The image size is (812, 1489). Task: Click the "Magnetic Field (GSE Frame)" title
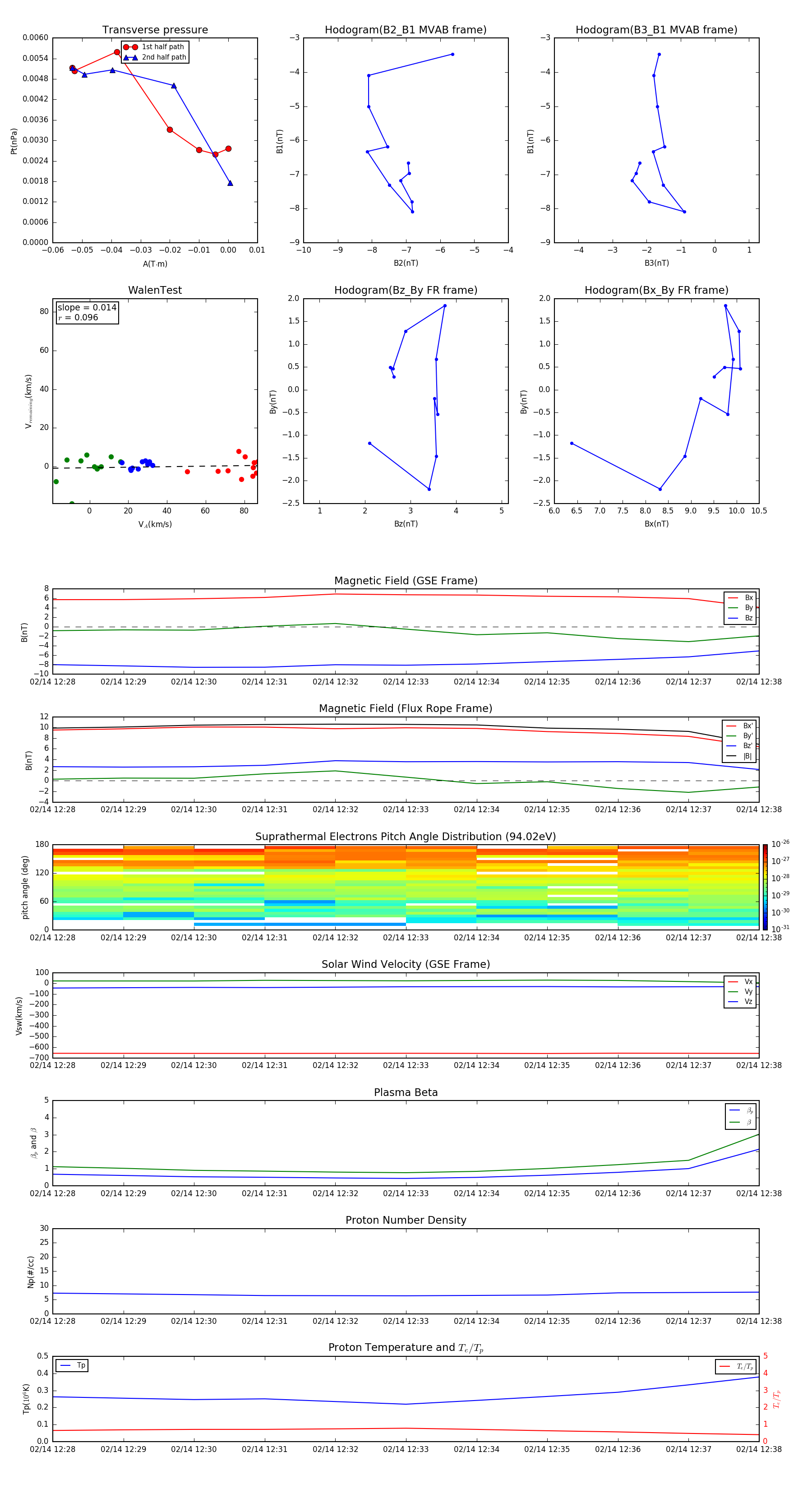406,581
